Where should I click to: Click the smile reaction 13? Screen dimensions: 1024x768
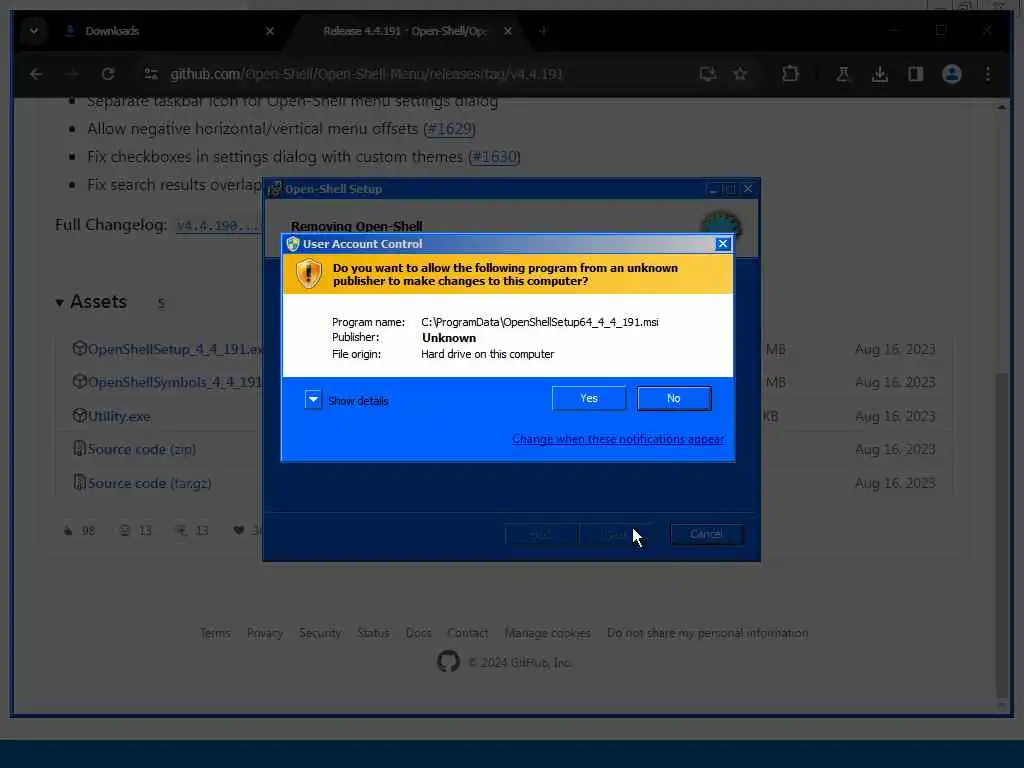click(136, 530)
